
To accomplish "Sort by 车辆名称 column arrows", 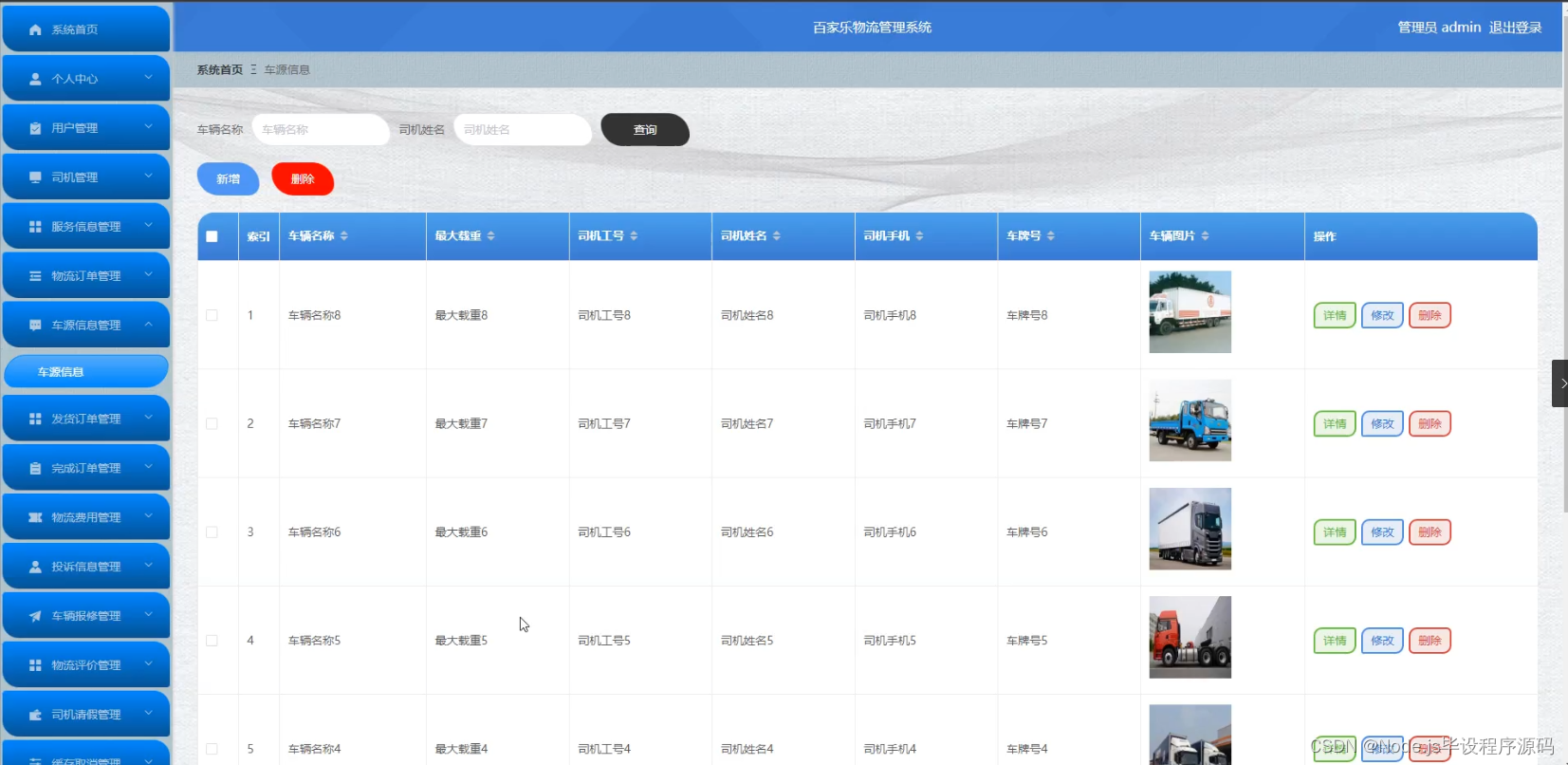I will [344, 236].
